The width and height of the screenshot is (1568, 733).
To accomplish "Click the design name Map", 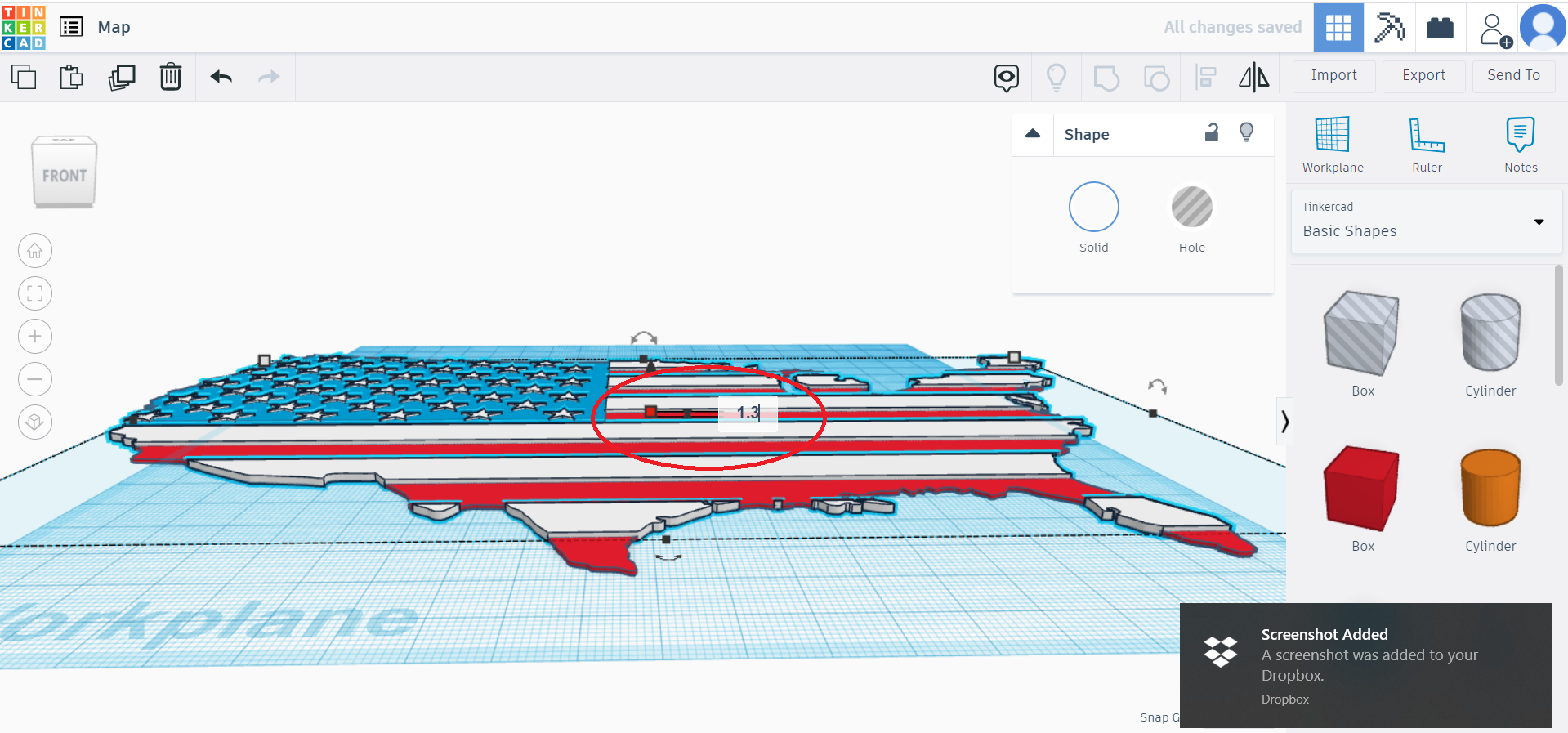I will pos(114,27).
